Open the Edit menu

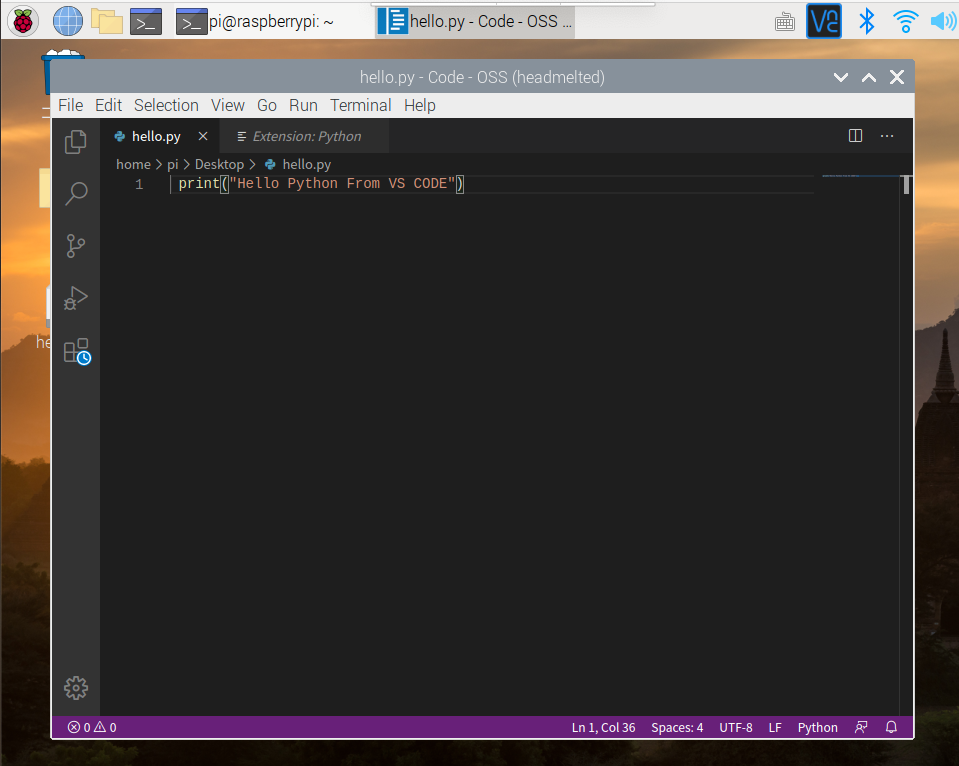tap(108, 105)
